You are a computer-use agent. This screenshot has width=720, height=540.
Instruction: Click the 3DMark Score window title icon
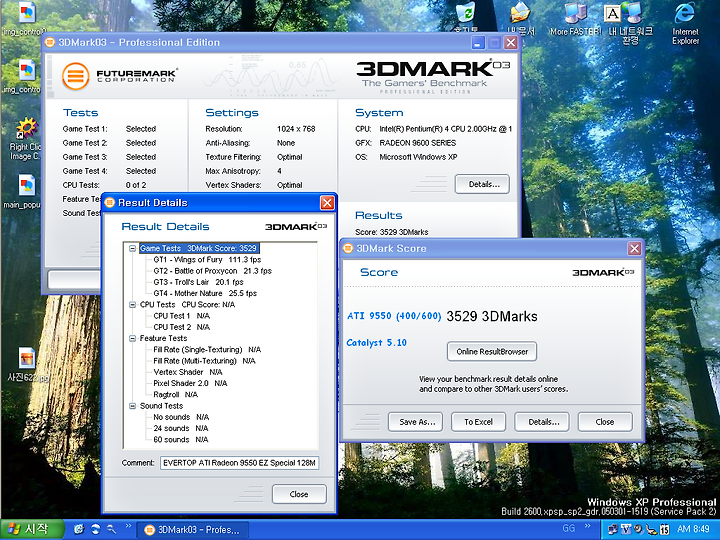pos(348,248)
